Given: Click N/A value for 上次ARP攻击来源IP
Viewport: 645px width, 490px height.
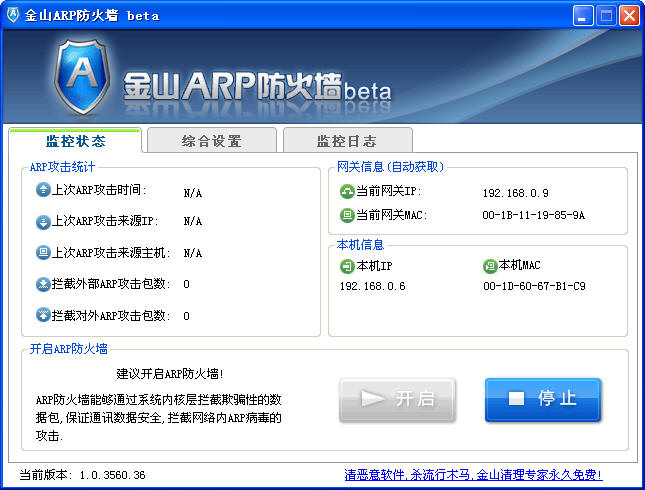Looking at the screenshot, I should [193, 221].
